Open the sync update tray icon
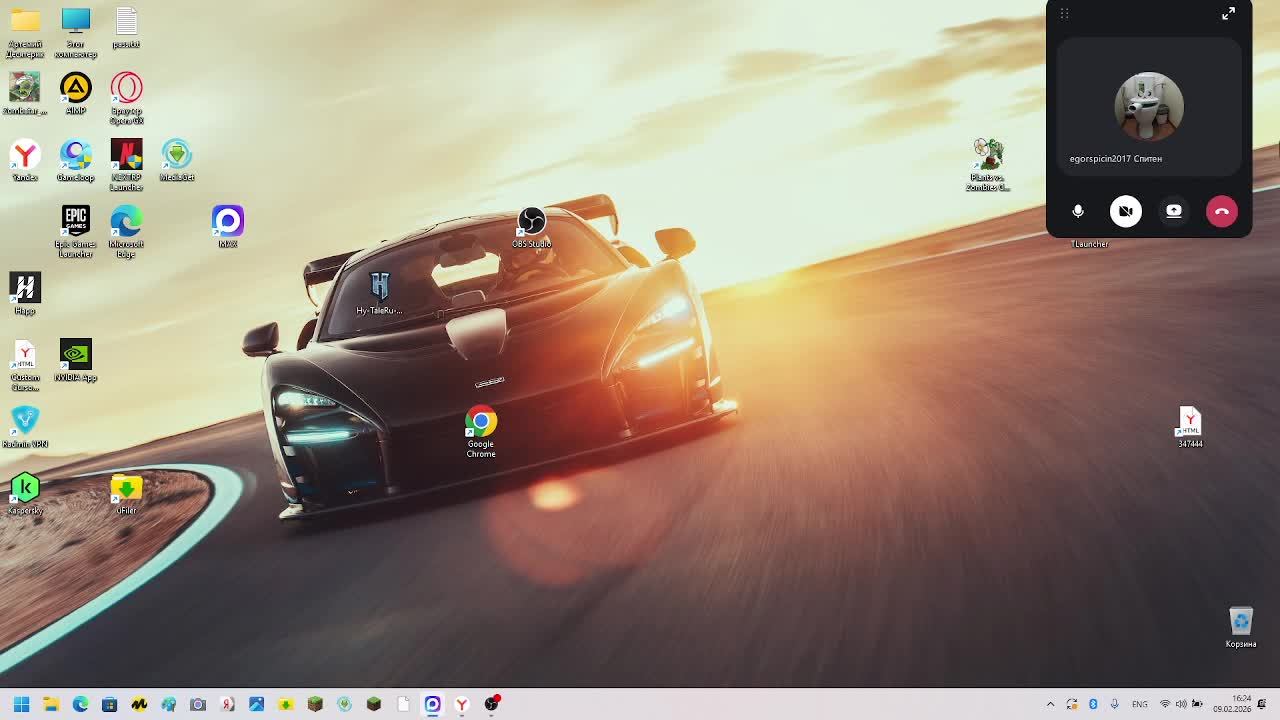 point(1072,704)
